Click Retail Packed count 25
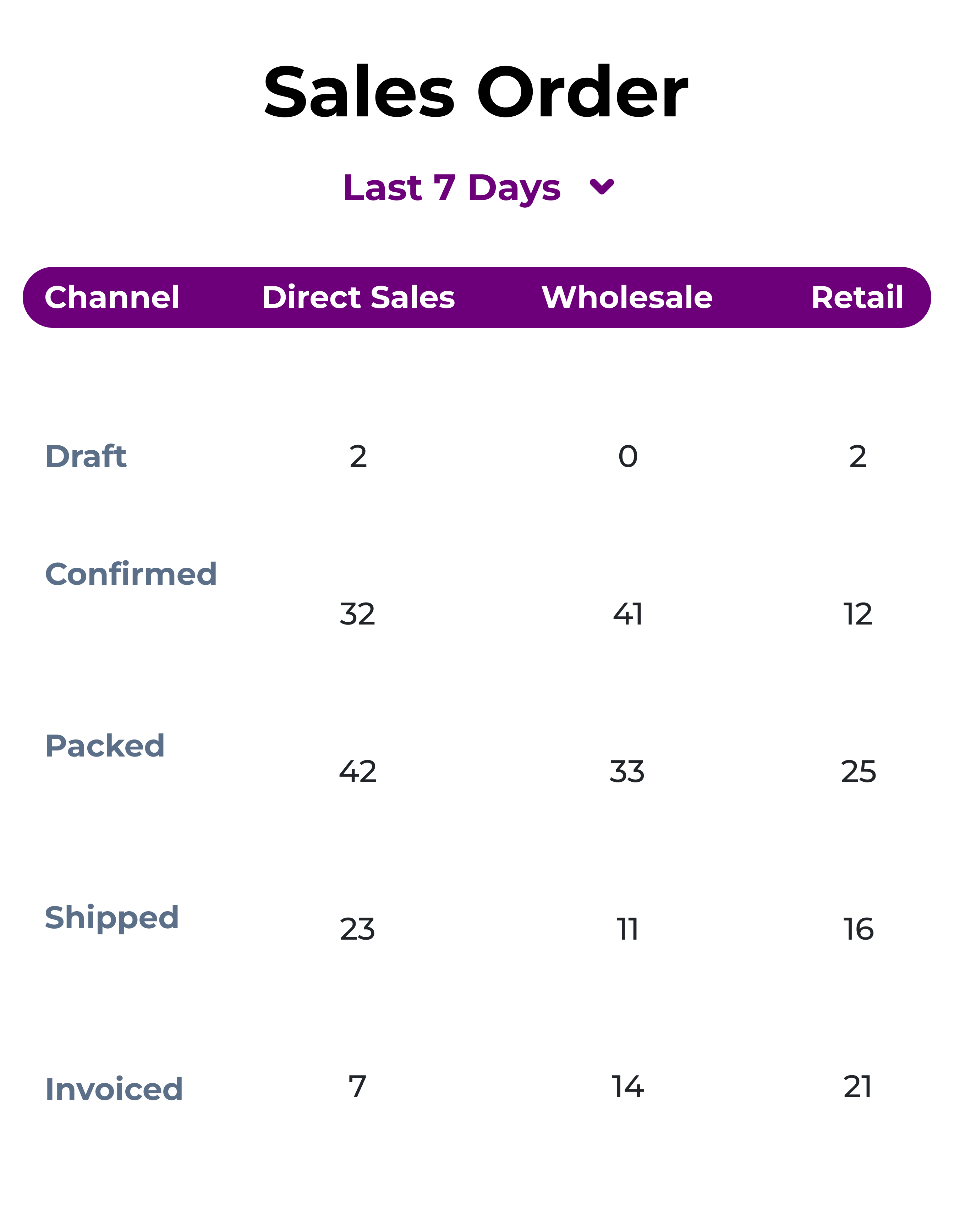This screenshot has height=1232, width=954. [858, 772]
